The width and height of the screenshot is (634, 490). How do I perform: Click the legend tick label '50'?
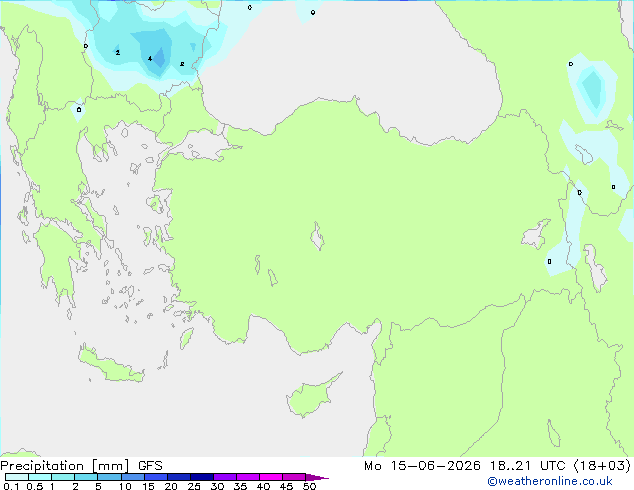[310, 486]
